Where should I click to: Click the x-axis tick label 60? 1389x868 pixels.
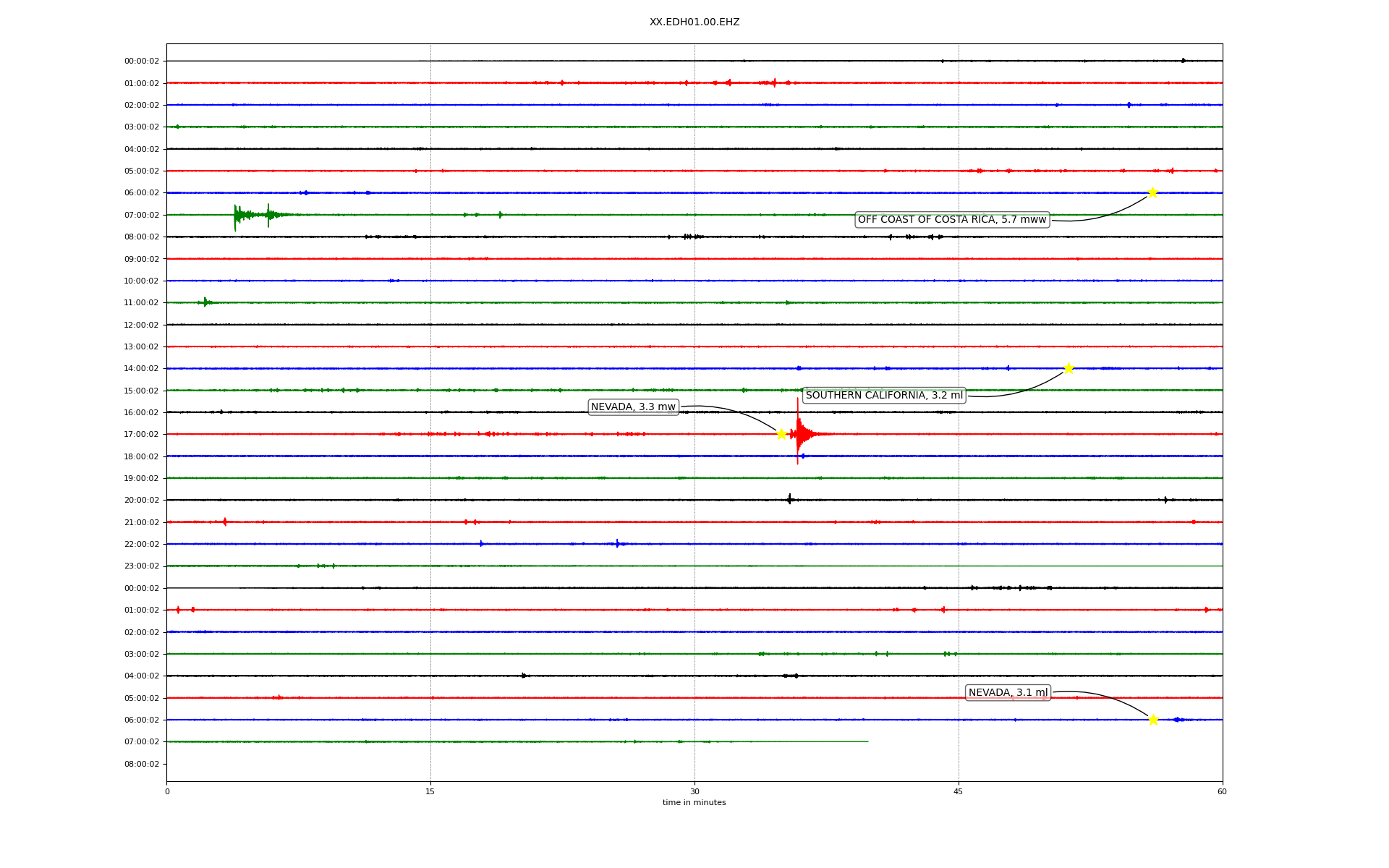pos(1221,791)
